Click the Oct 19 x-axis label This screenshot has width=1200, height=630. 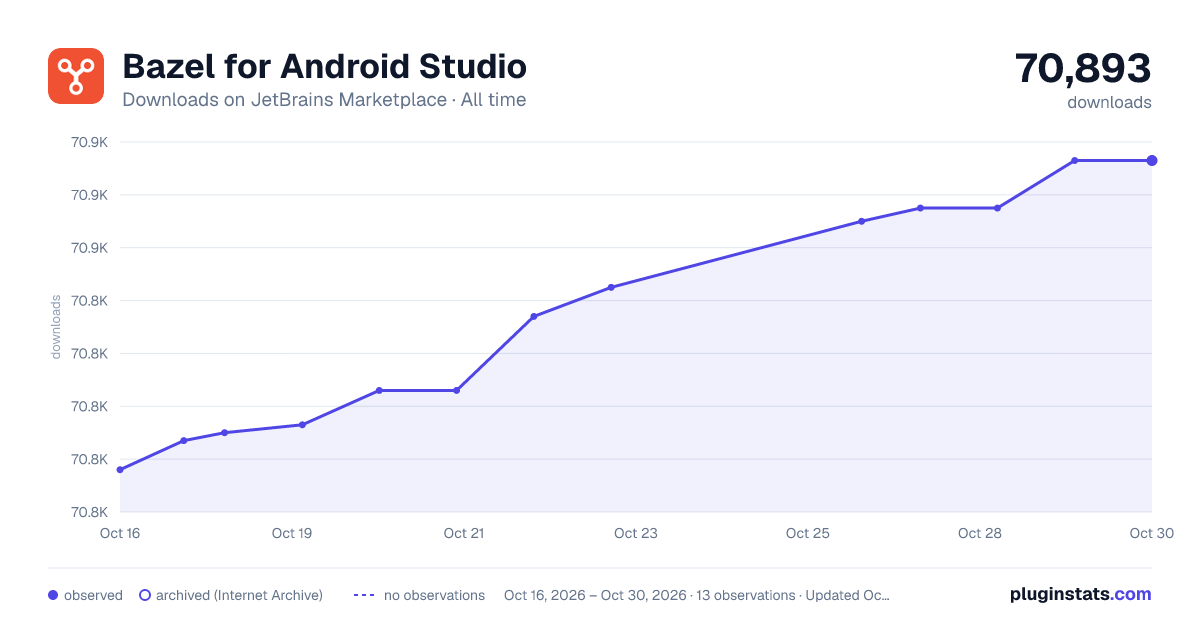coord(292,533)
